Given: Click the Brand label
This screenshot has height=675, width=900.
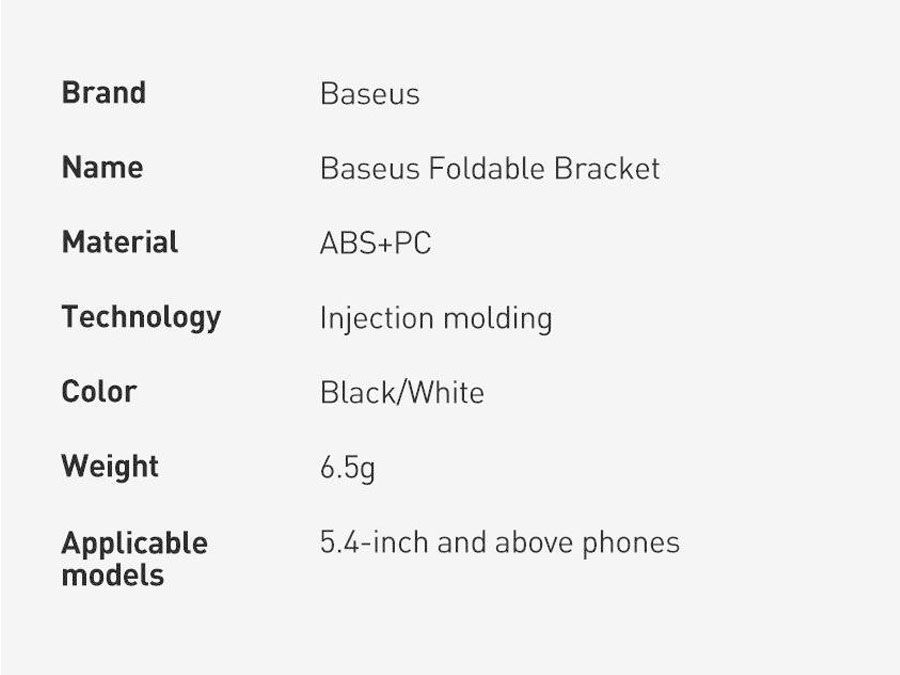Looking at the screenshot, I should (103, 93).
